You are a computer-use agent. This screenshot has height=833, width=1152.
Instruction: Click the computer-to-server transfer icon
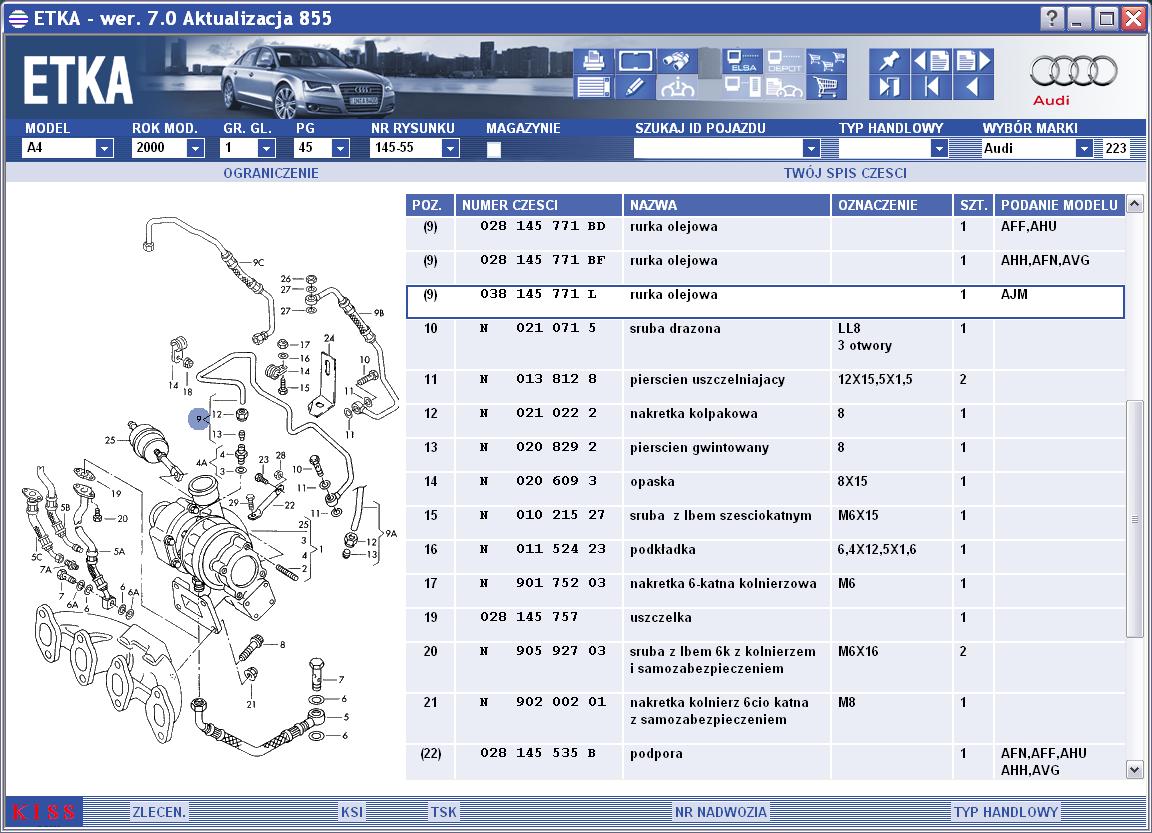(x=742, y=87)
